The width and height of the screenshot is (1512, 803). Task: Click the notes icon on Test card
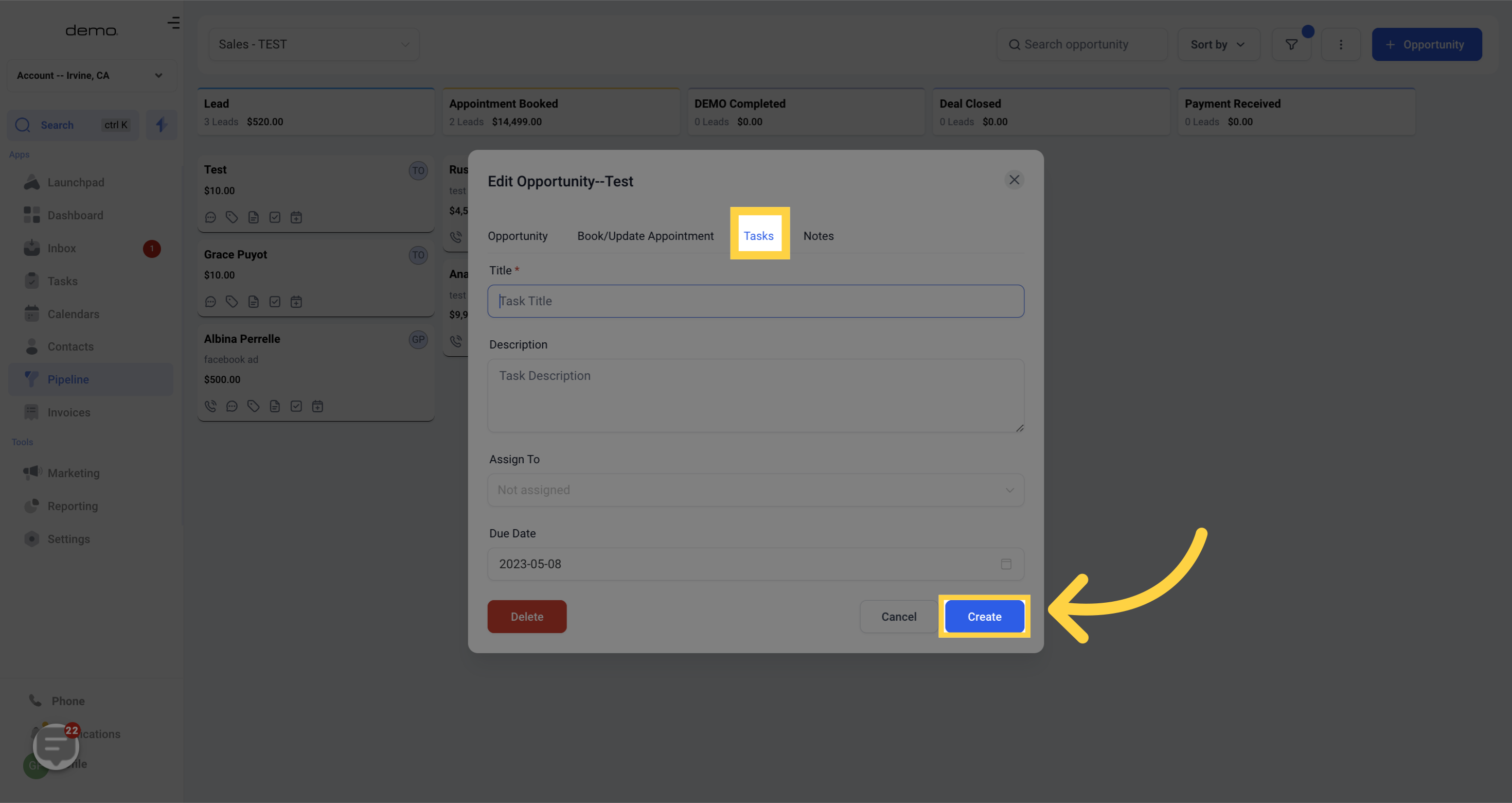pos(254,217)
